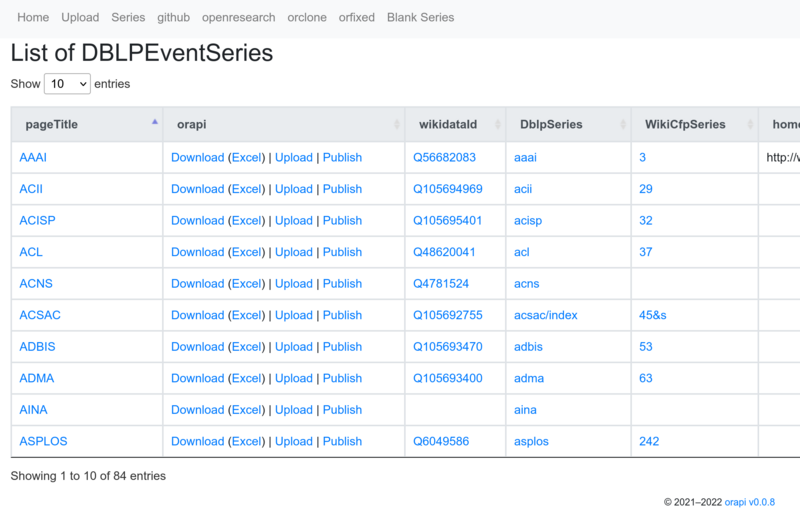Sort table by WikiCfpSeries column
This screenshot has height=522, width=800.
coord(694,125)
